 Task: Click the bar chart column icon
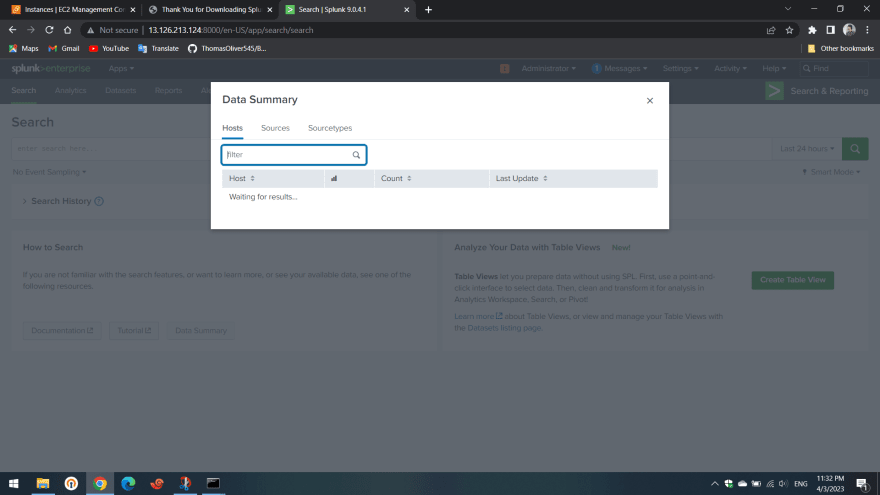334,178
